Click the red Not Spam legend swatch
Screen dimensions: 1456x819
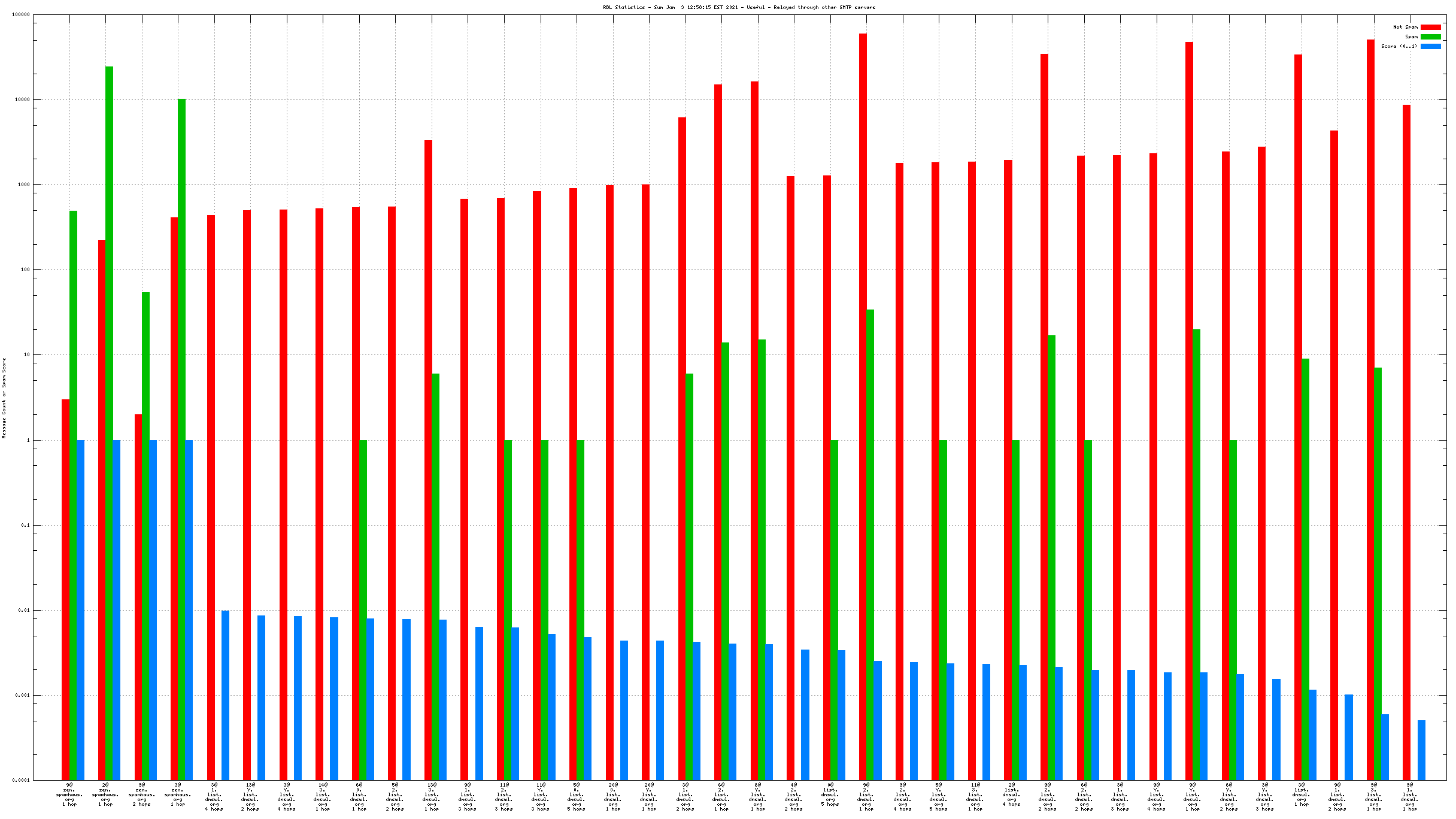(1430, 28)
